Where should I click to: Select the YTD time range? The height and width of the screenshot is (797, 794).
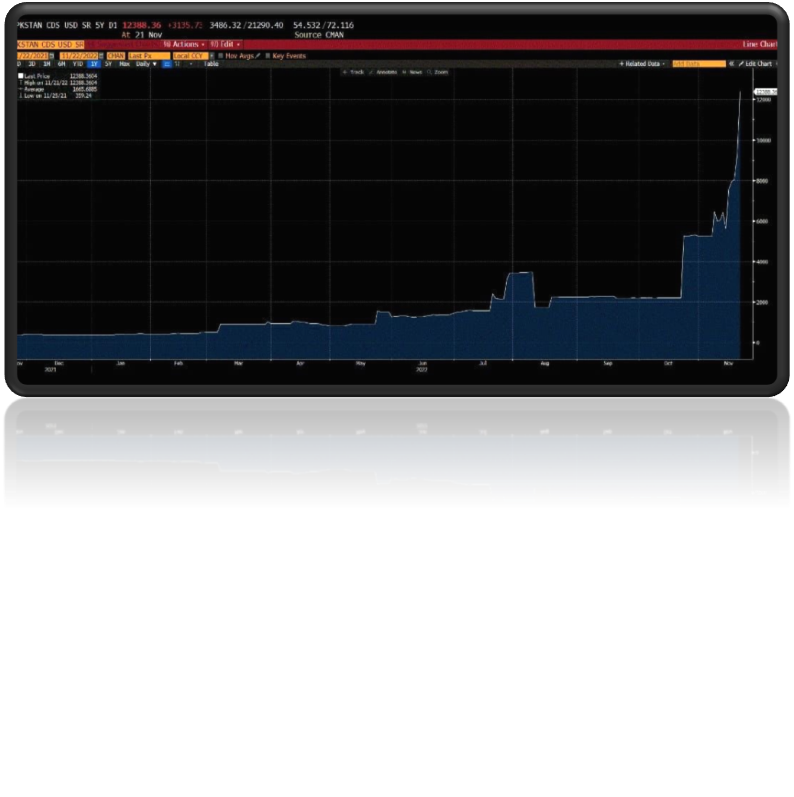click(x=78, y=64)
